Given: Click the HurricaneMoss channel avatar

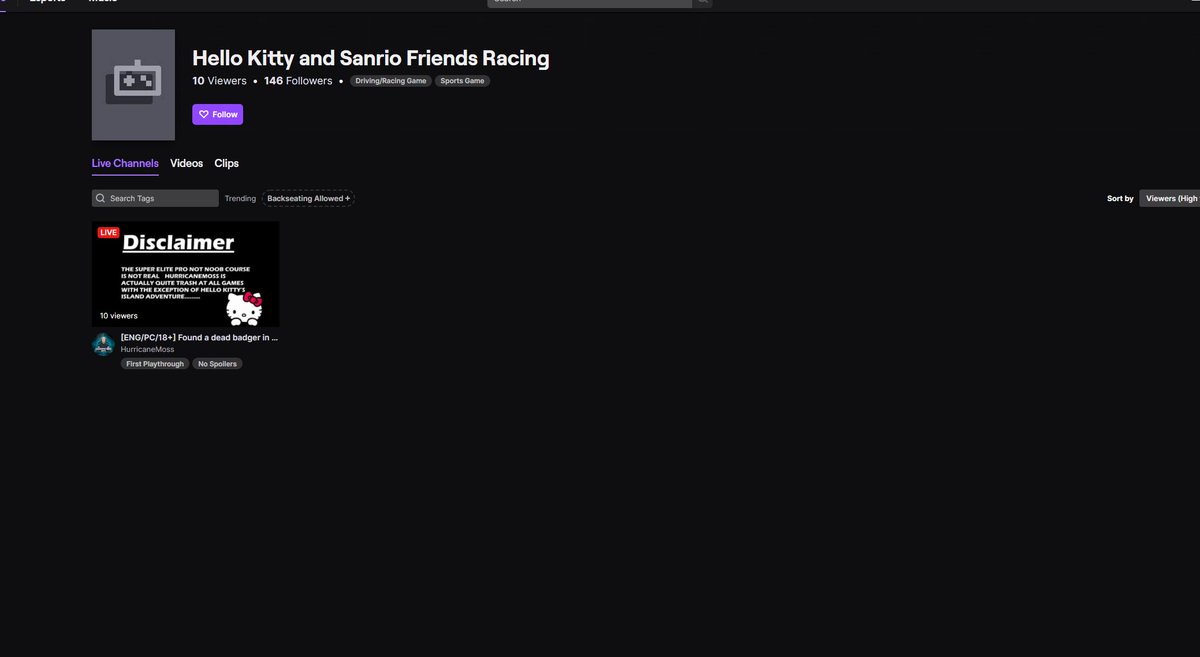Looking at the screenshot, I should [103, 344].
